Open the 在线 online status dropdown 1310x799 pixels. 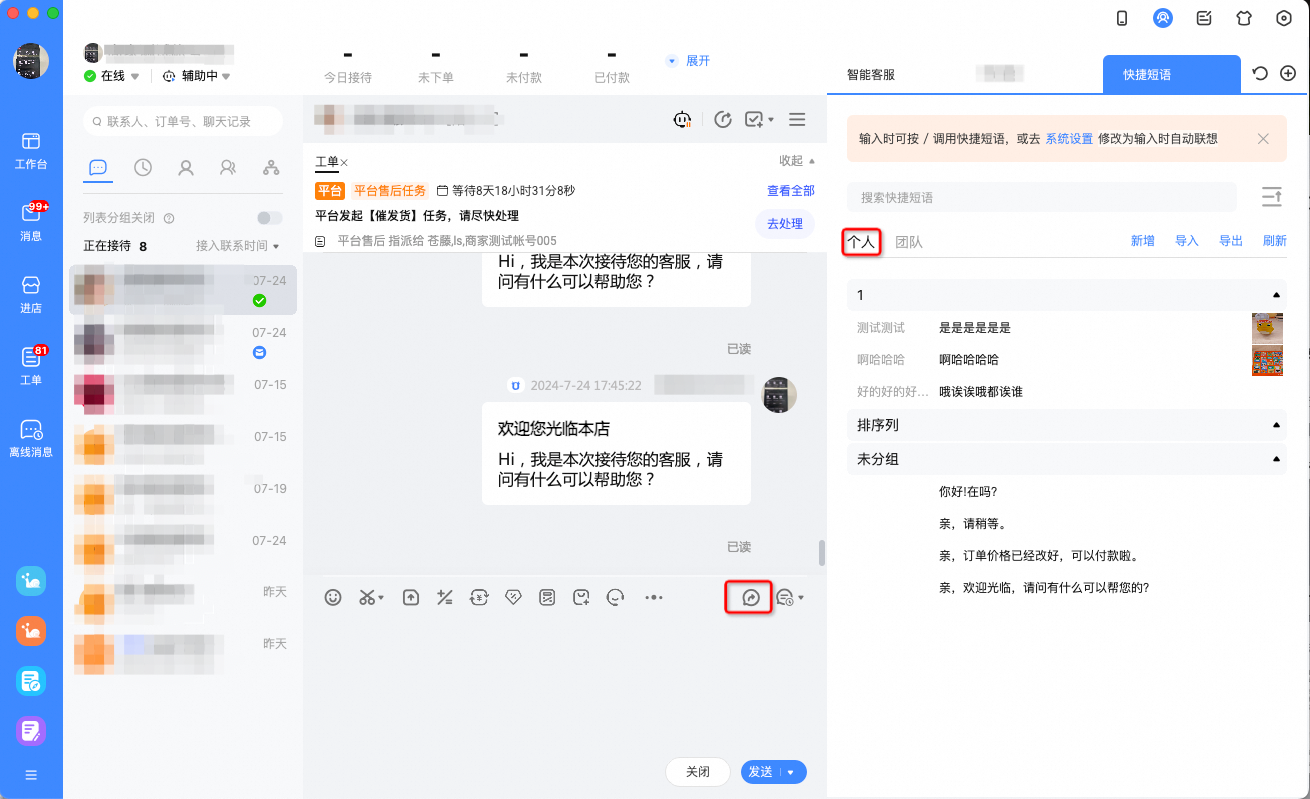(112, 76)
